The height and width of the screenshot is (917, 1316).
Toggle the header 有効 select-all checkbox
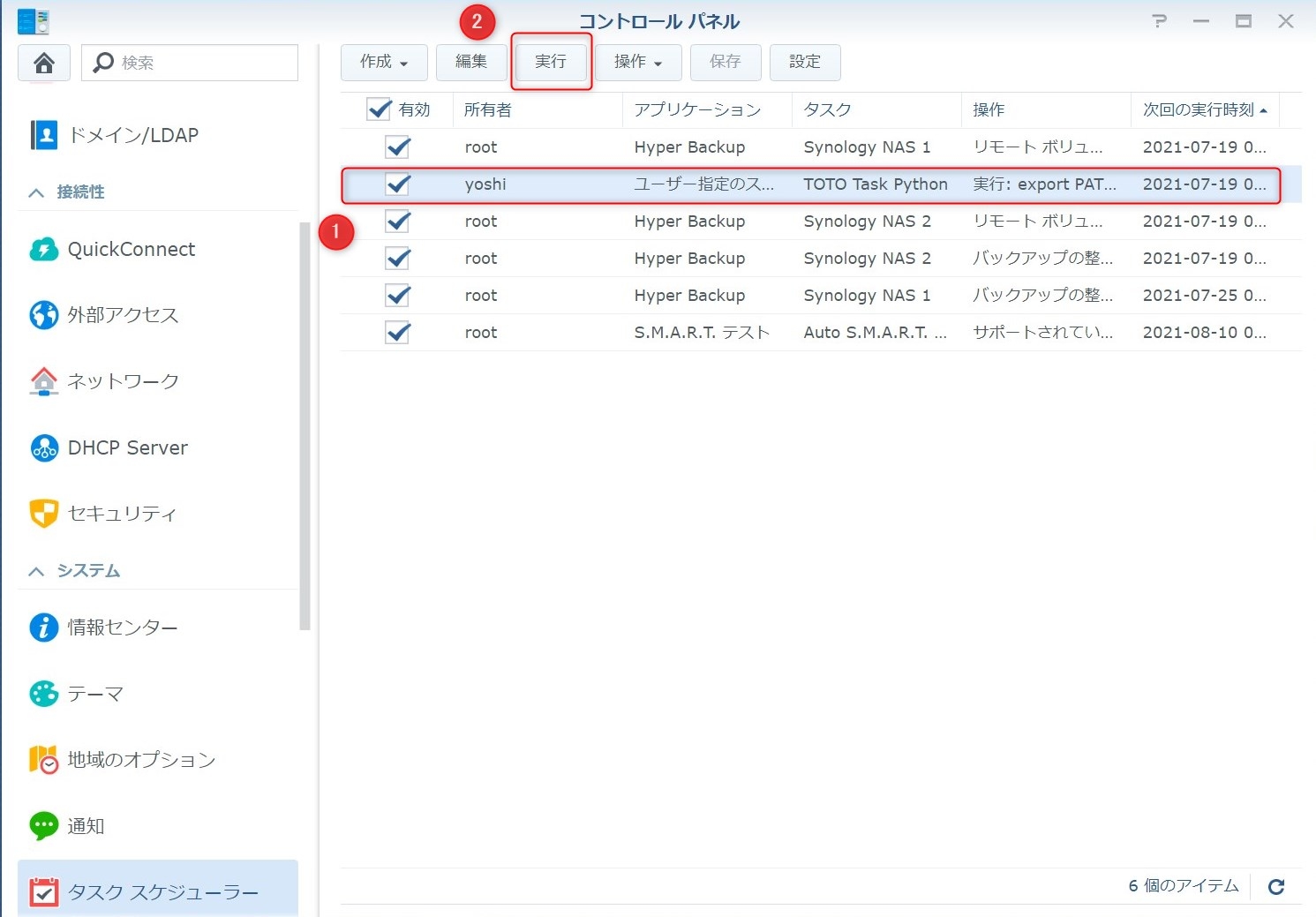(379, 109)
